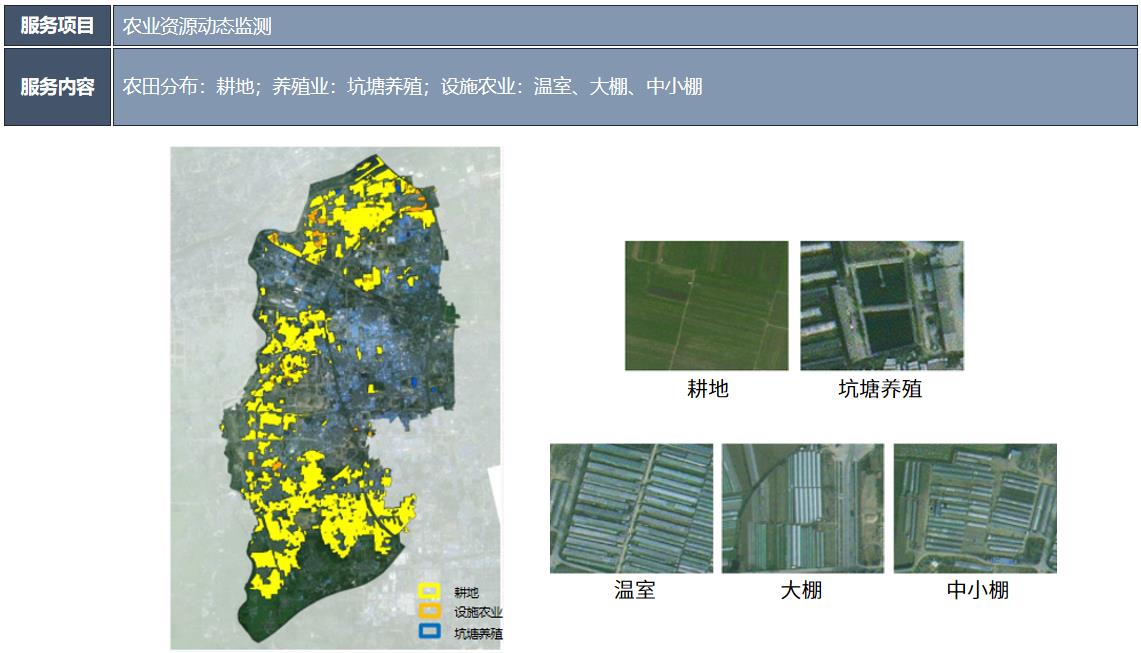Image resolution: width=1141 pixels, height=653 pixels.
Task: Open the agricultural resource distribution map
Action: tap(335, 397)
